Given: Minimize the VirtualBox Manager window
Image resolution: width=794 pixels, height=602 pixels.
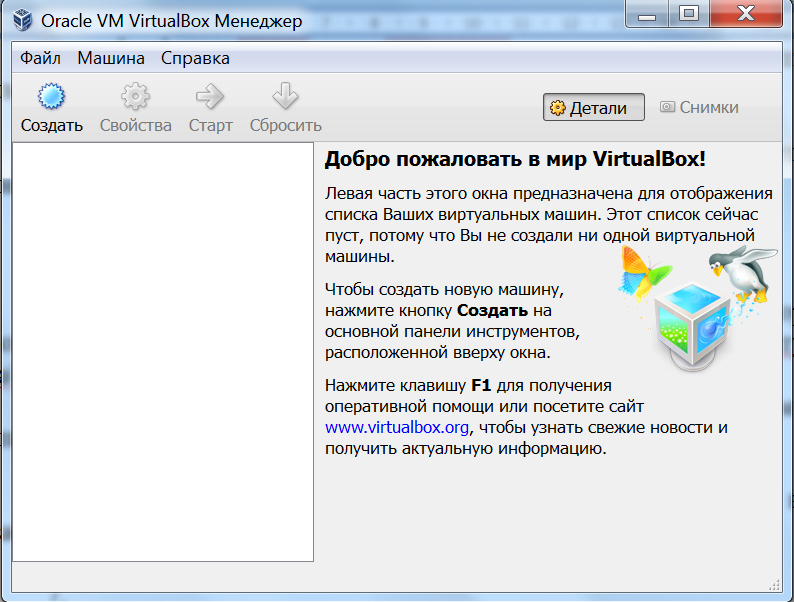Looking at the screenshot, I should click(x=647, y=15).
